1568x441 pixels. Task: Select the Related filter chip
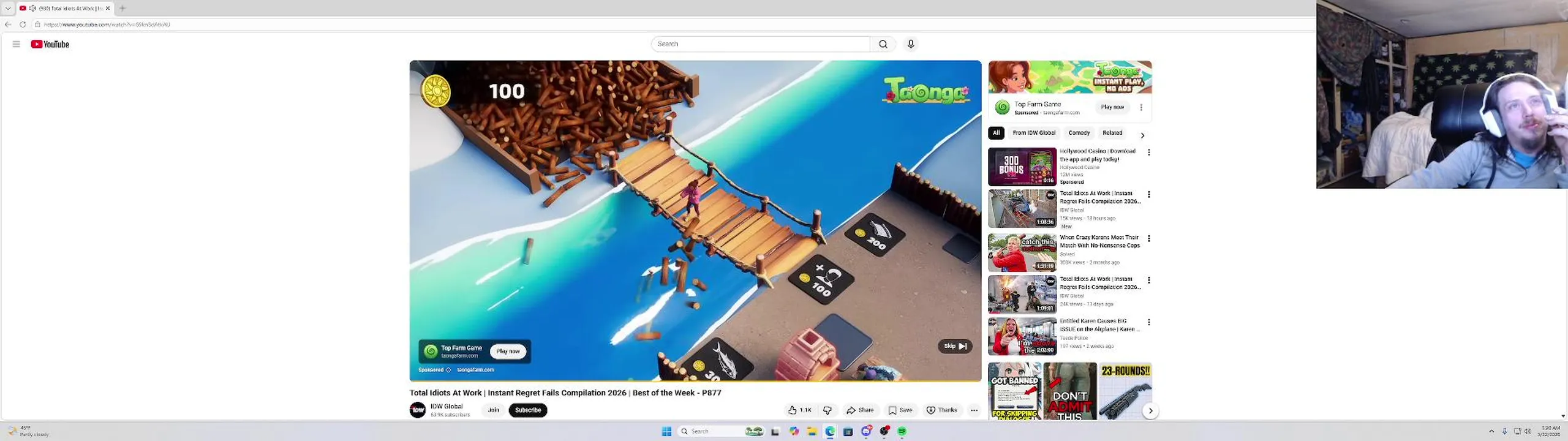click(x=1112, y=133)
